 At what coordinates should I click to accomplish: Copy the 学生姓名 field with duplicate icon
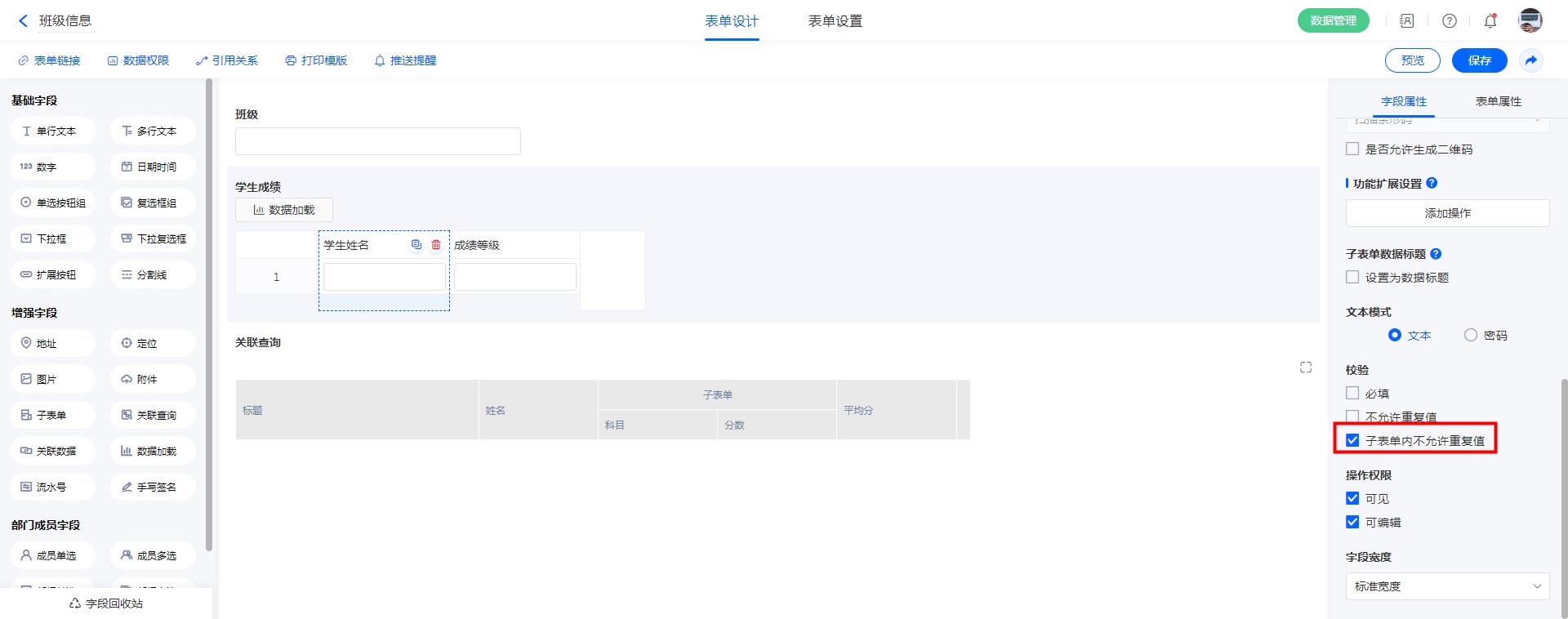coord(416,245)
